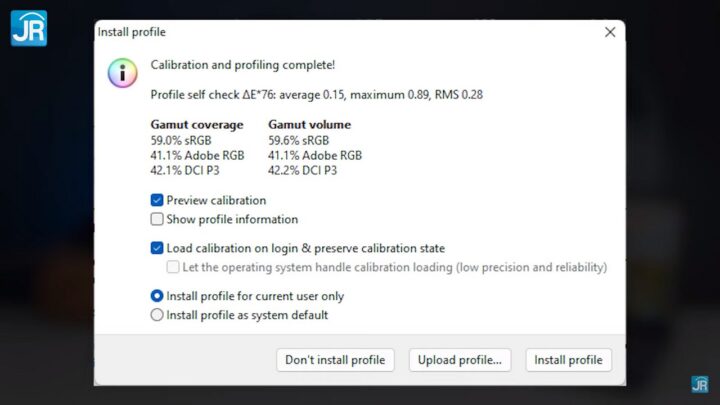Screen dimensions: 720x405
Task: Click the Gamut coverage heading
Action: click(x=196, y=125)
